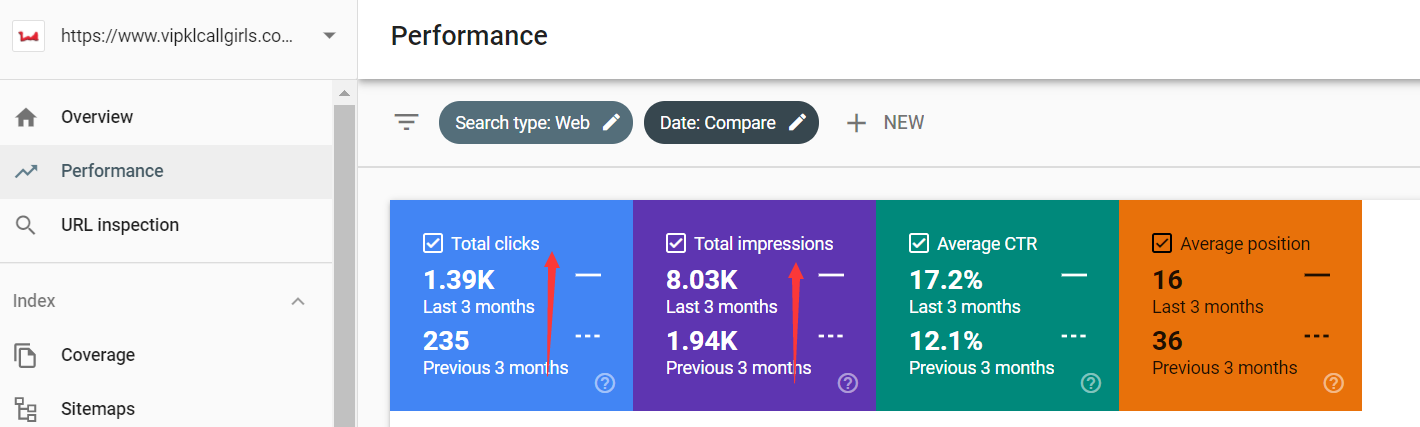1420x427 pixels.
Task: Toggle the Total impressions checkbox
Action: 676,243
